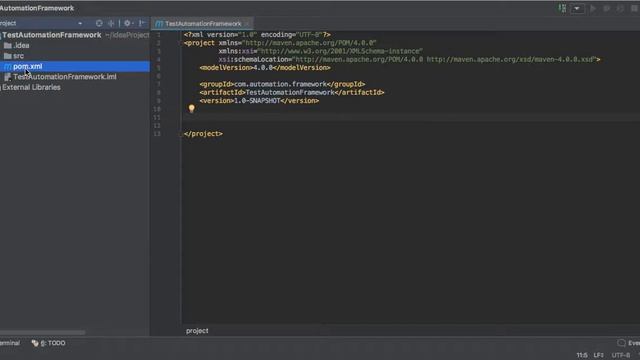Click the groupId line in editor
The image size is (640, 360).
coord(282,84)
